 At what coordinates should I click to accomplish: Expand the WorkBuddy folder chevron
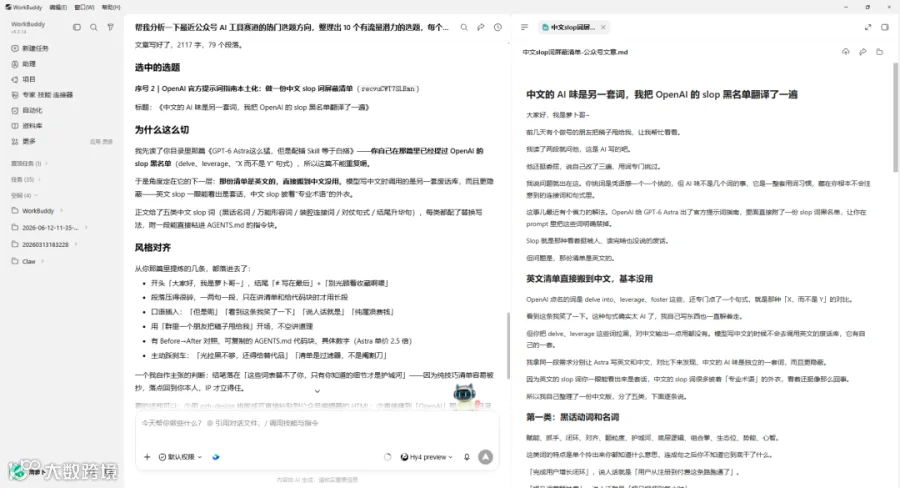(61, 211)
